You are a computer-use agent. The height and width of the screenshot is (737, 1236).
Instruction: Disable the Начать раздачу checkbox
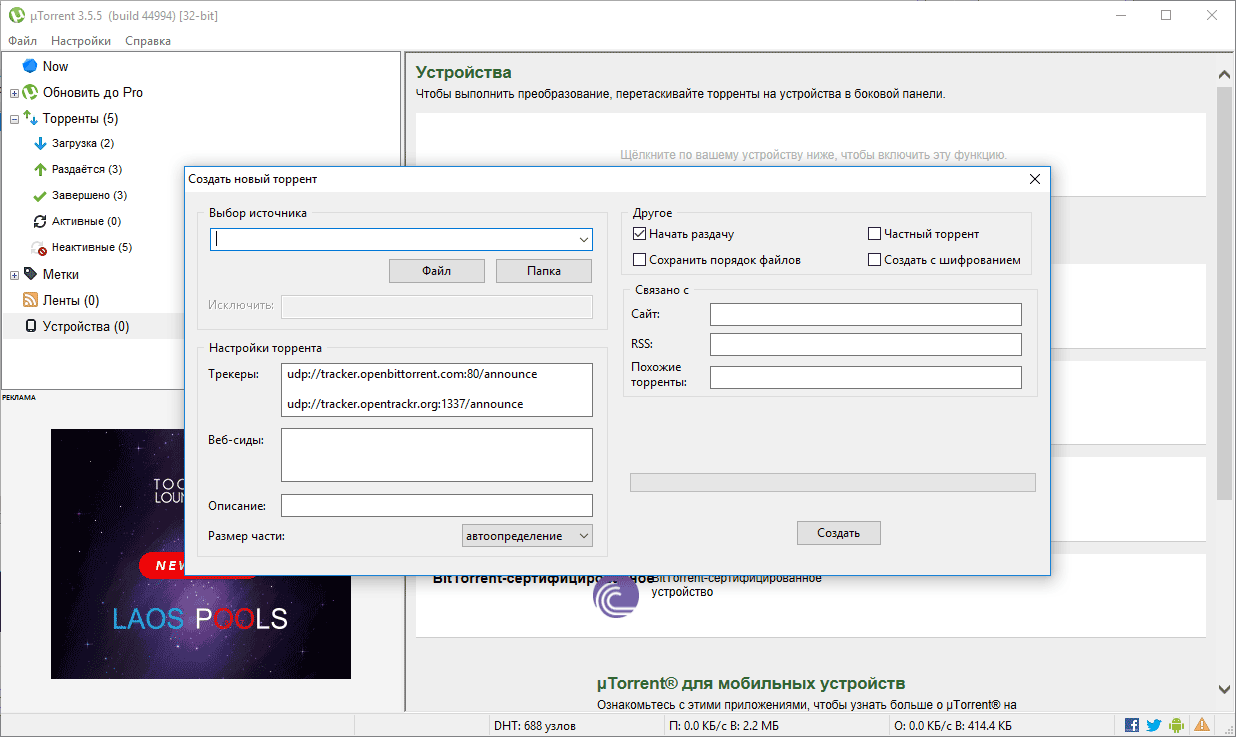(639, 233)
